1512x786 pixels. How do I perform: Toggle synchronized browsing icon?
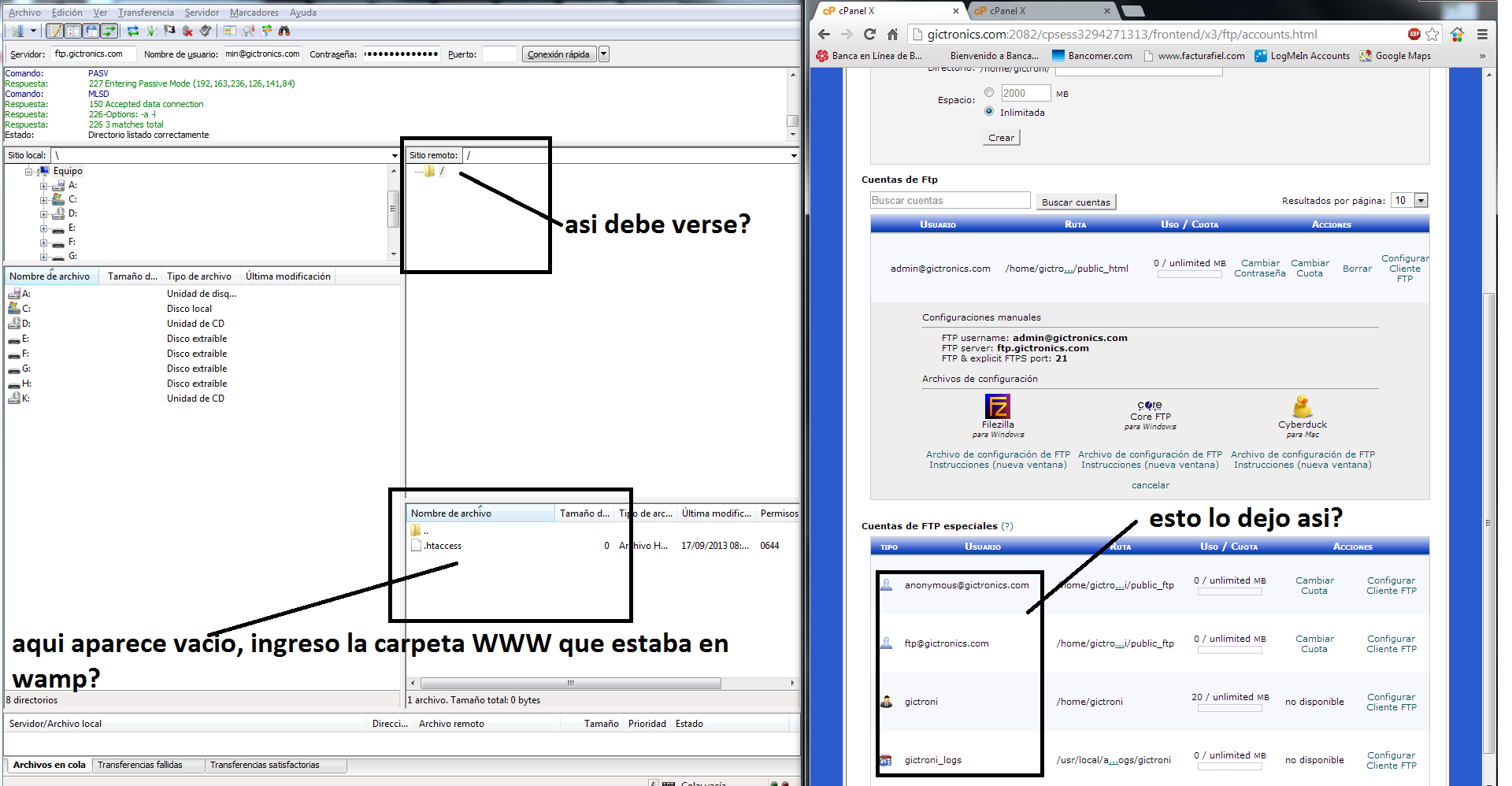click(x=267, y=31)
